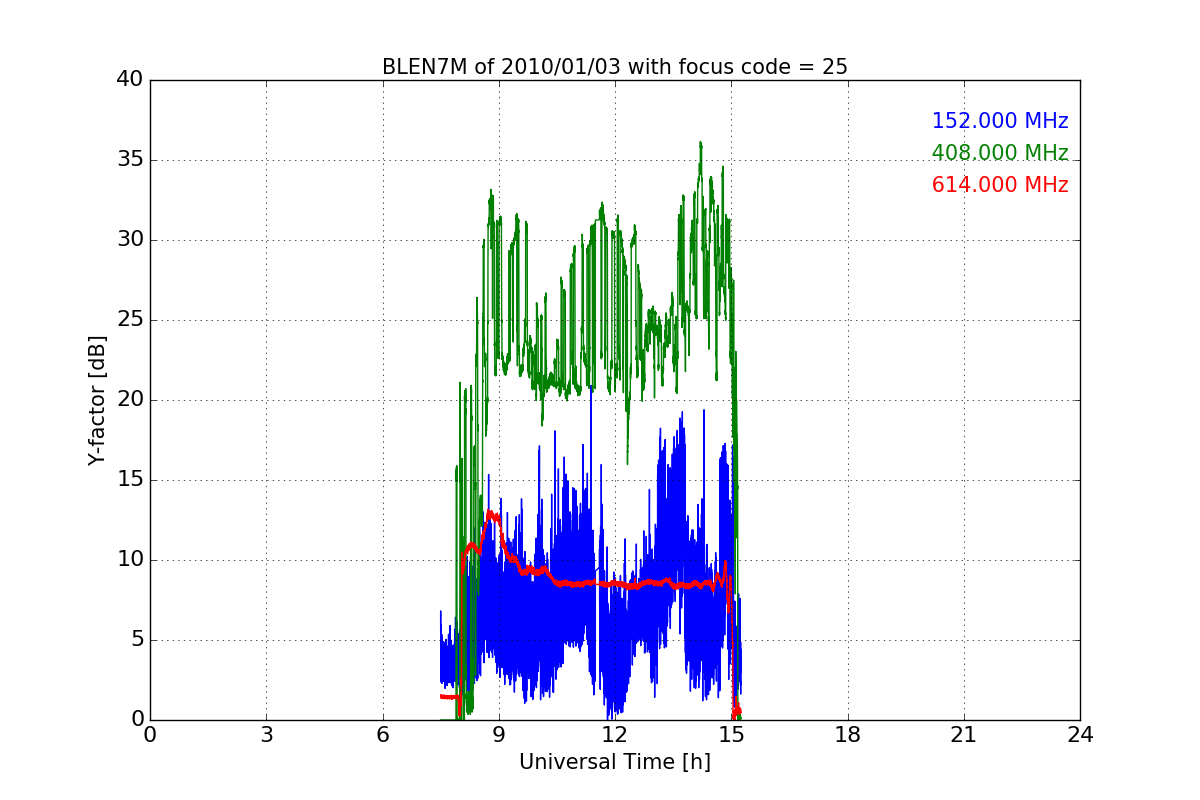Click y-axis tick label 15
The image size is (1200, 800).
129,480
